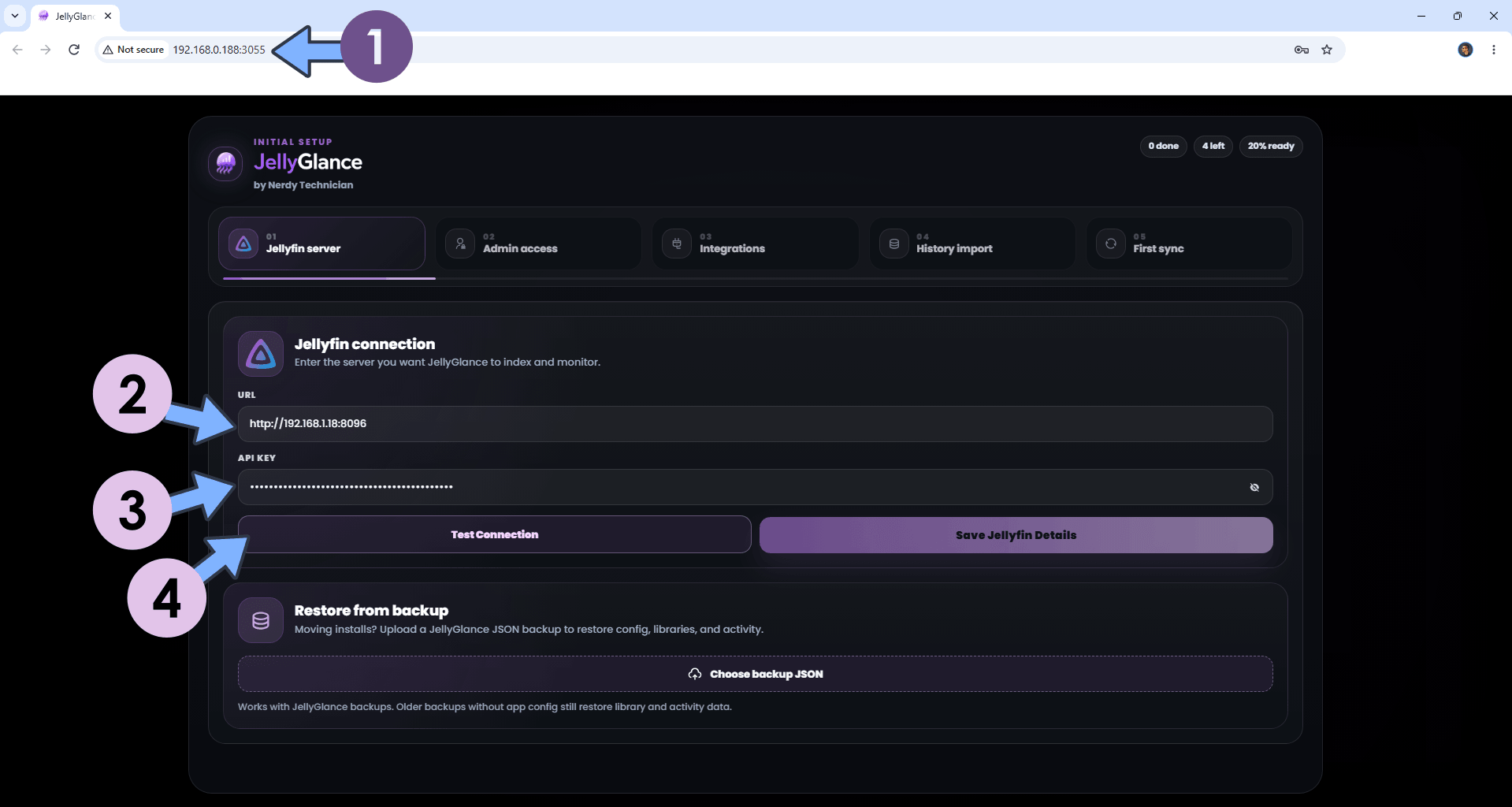
Task: Click the JellyGlance jellyfish logo
Action: 225,163
